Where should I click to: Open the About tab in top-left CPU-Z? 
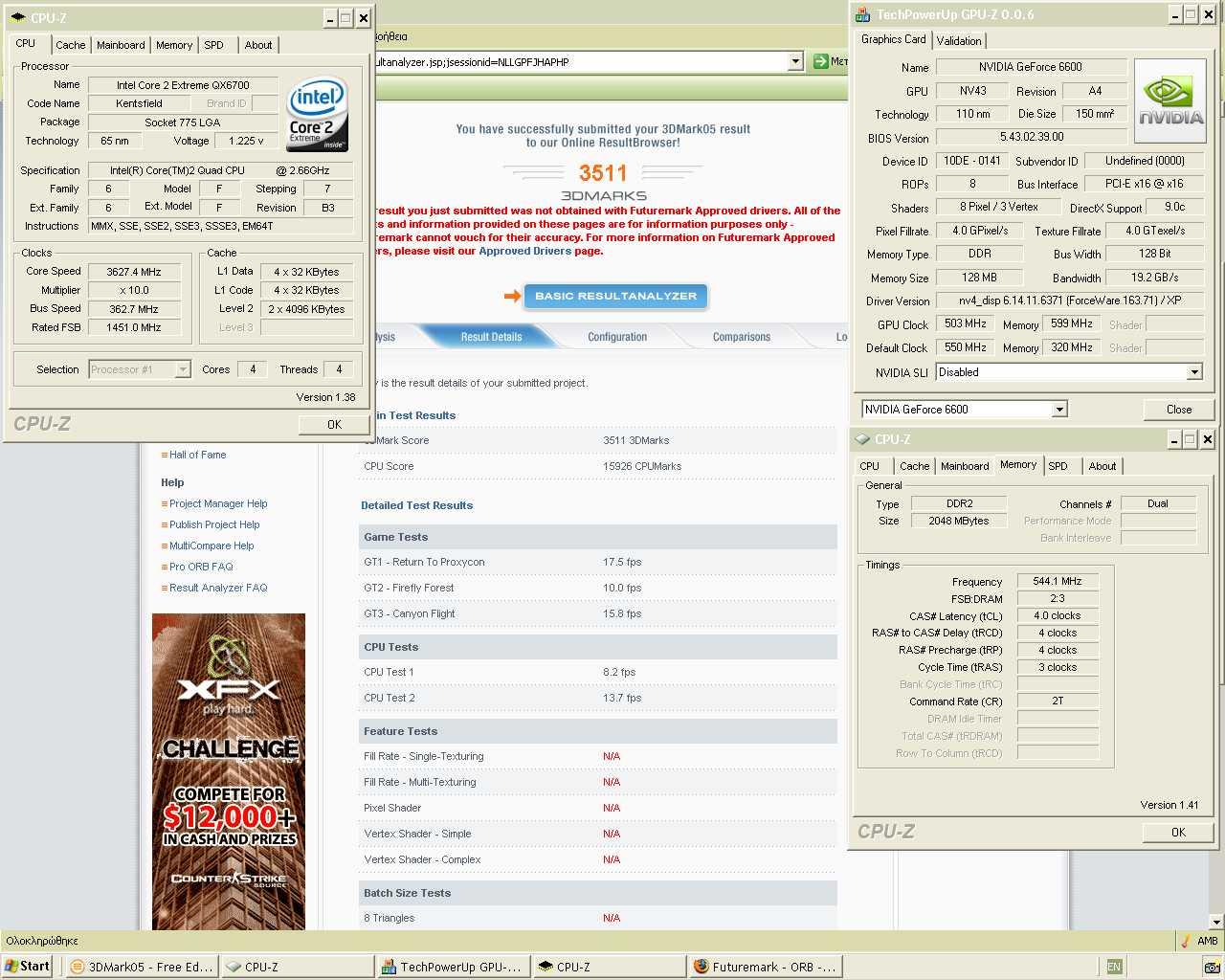pyautogui.click(x=258, y=45)
